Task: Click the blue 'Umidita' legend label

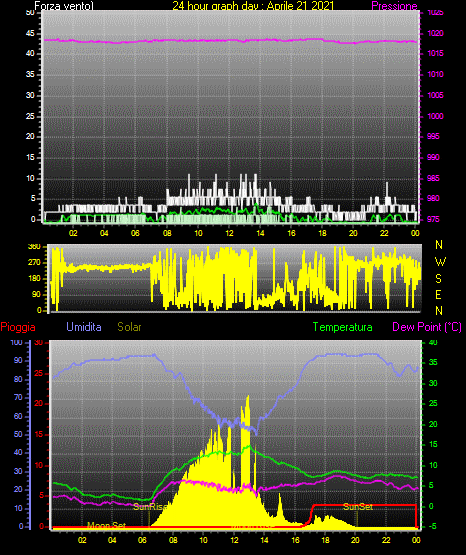Action: click(84, 327)
